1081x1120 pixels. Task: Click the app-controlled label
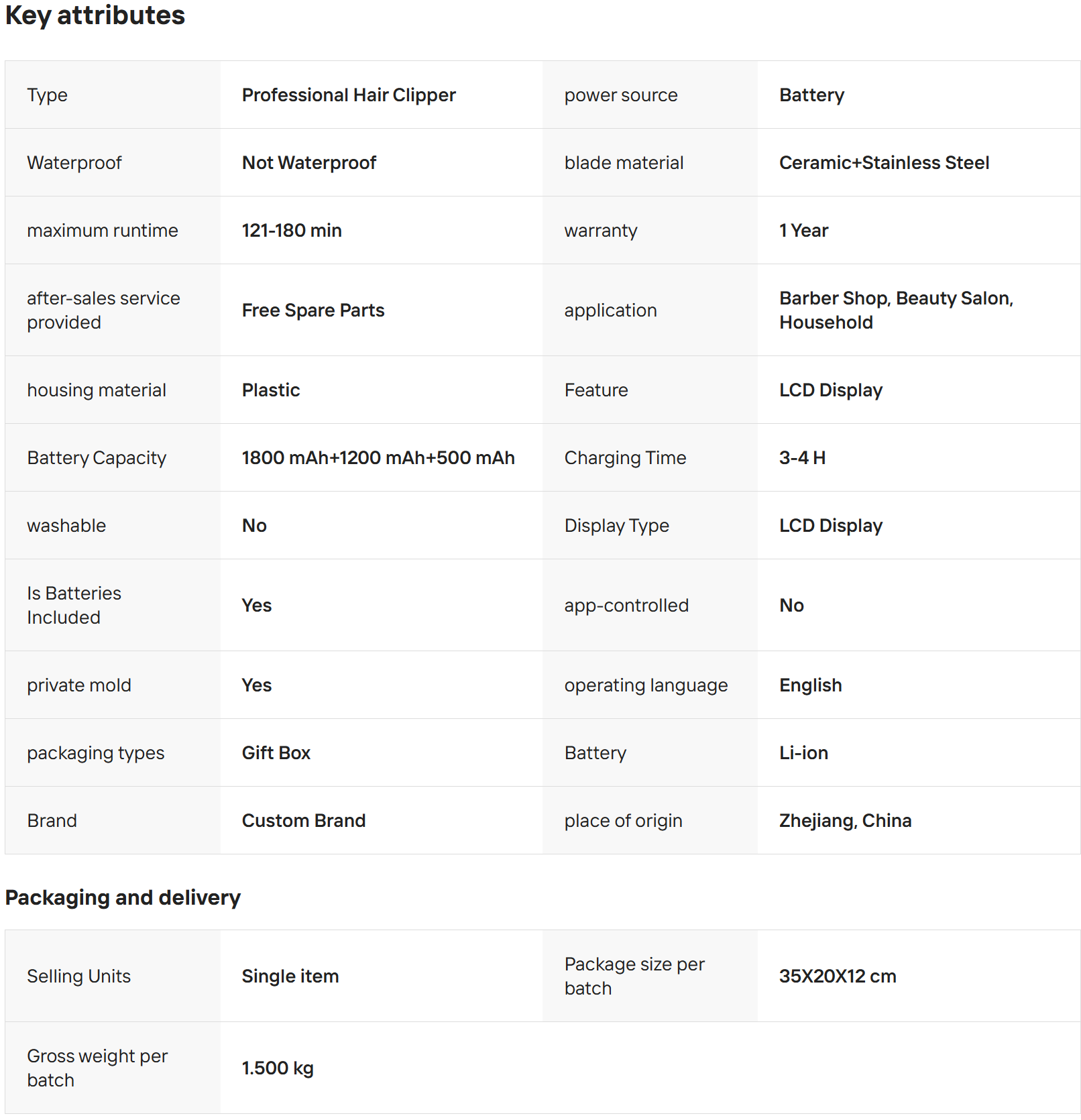626,606
